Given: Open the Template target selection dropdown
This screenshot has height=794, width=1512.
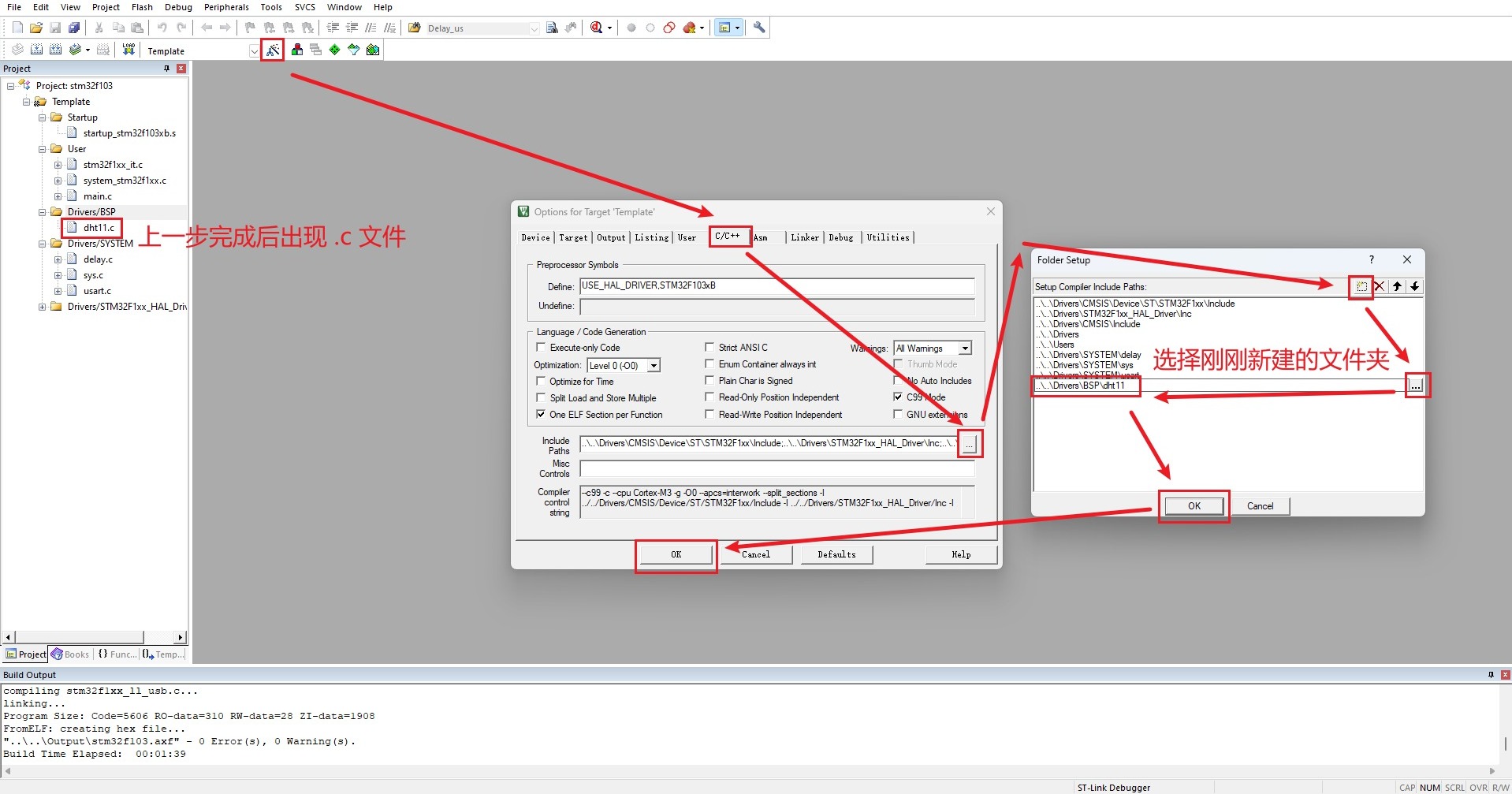Looking at the screenshot, I should 254,51.
